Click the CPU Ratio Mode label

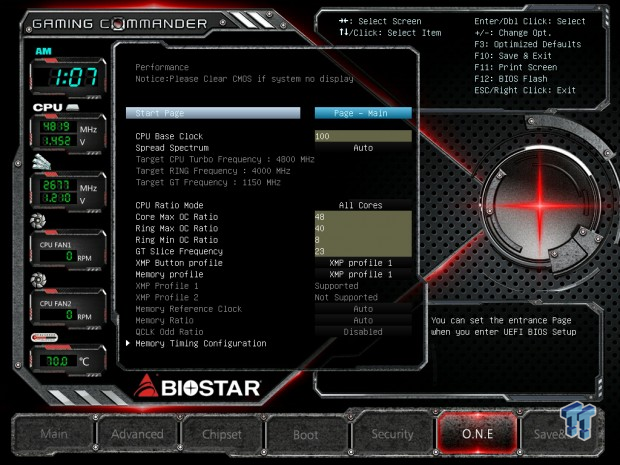[x=169, y=205]
